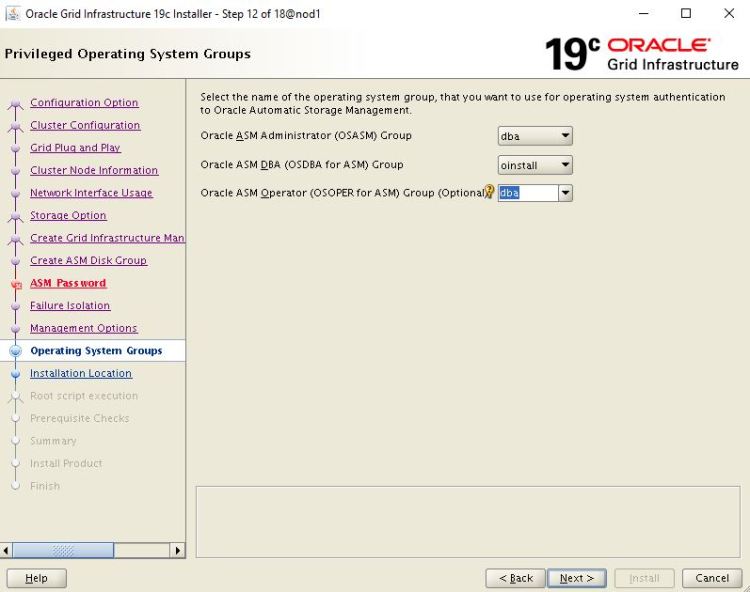Click the Java icon in title bar
This screenshot has height=592, width=750.
click(12, 14)
